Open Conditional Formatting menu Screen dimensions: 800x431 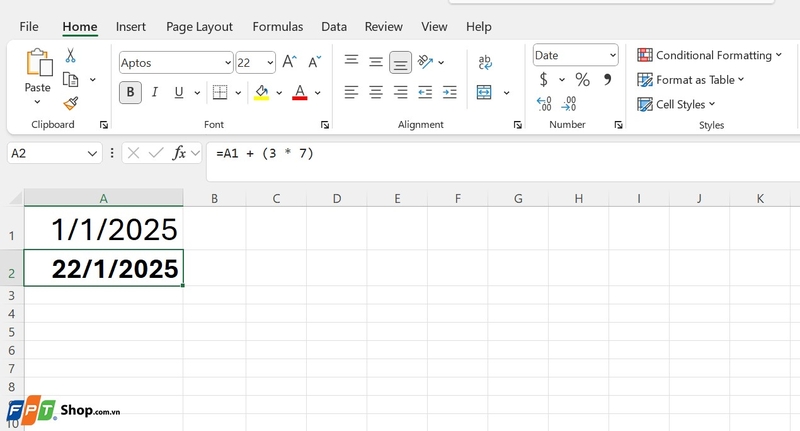[709, 55]
